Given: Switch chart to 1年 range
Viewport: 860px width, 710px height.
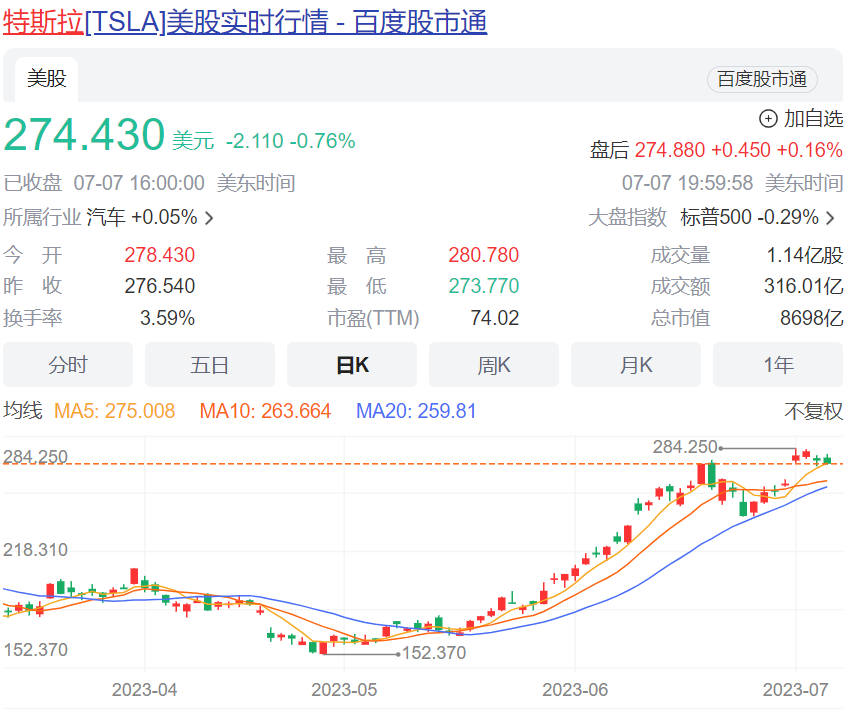Looking at the screenshot, I should coord(778,365).
